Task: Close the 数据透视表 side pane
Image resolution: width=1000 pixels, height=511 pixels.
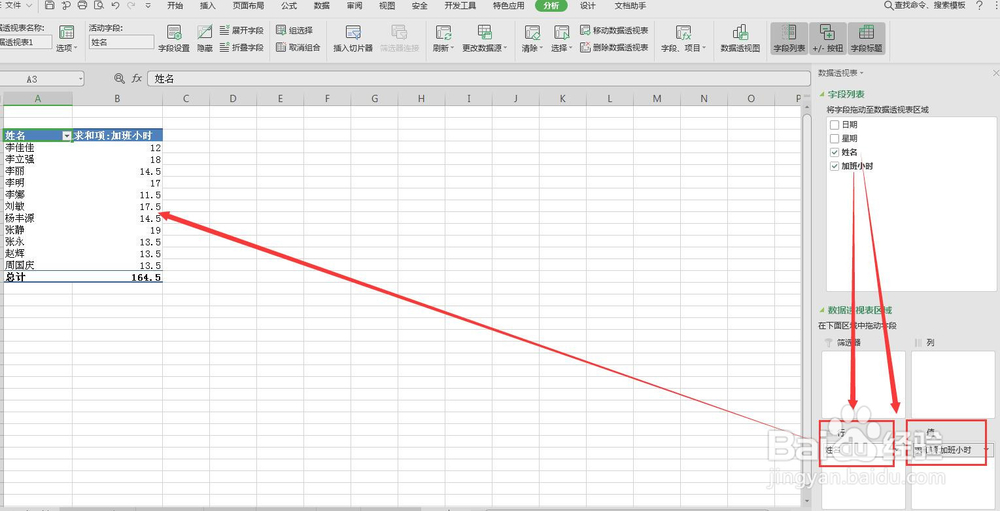Action: point(996,73)
